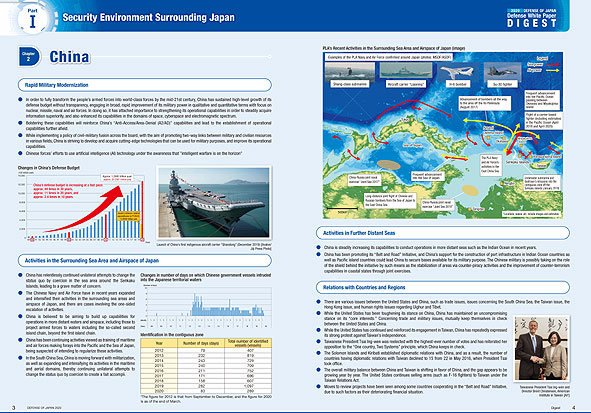Image resolution: width=591 pixels, height=413 pixels.
Task: Click the 'Identification in the contiguous zone' table title
Action: point(172,335)
